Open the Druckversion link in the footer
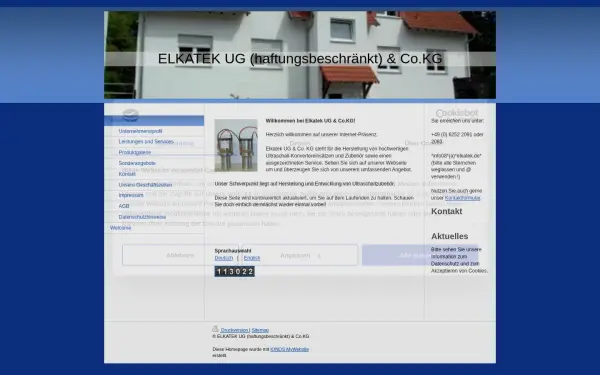The image size is (600, 375). (235, 330)
